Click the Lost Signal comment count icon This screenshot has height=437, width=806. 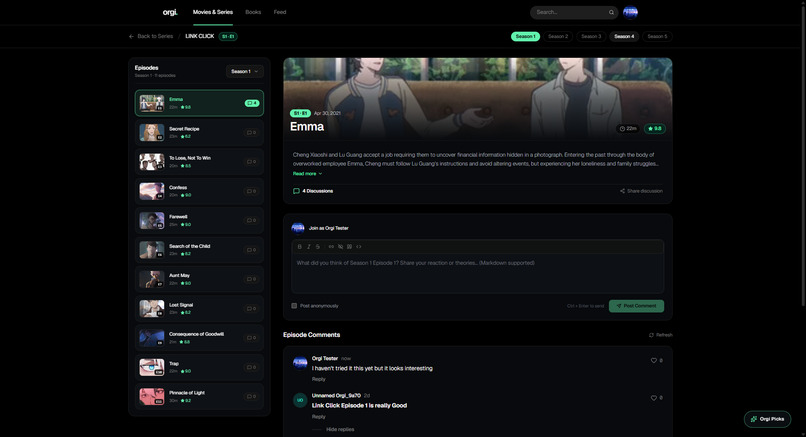coord(251,308)
